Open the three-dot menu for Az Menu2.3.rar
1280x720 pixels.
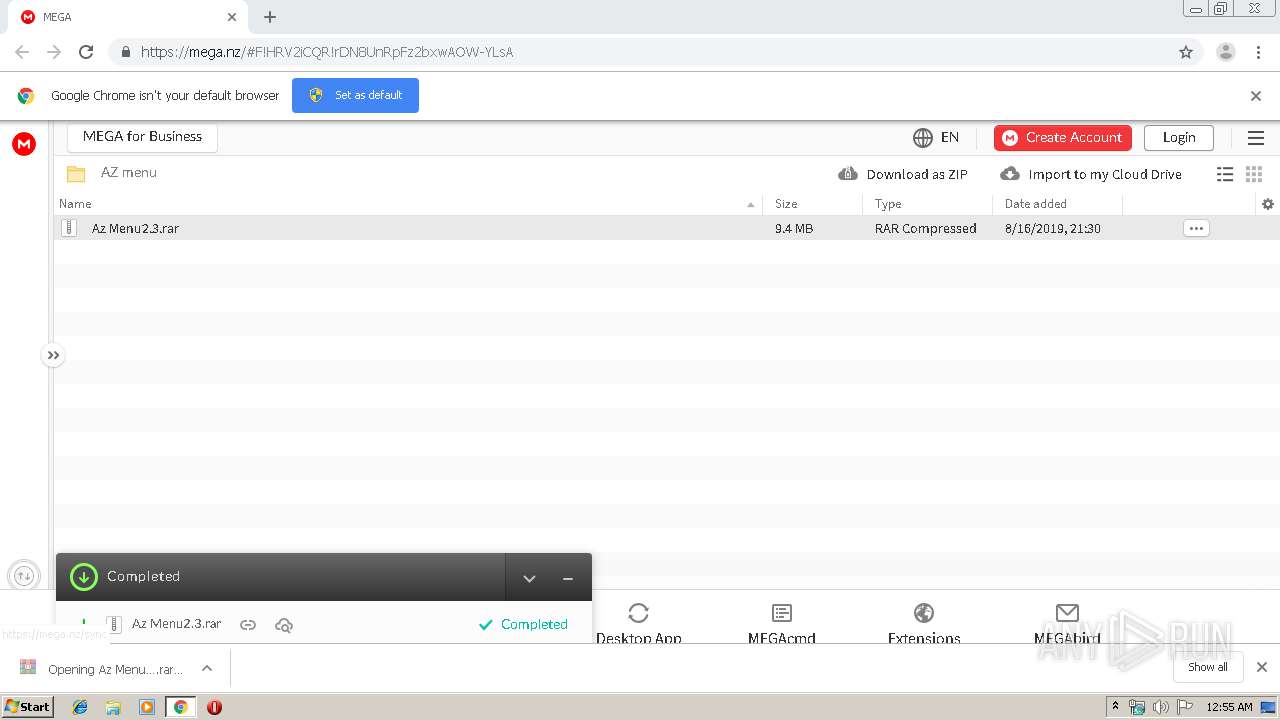1196,228
